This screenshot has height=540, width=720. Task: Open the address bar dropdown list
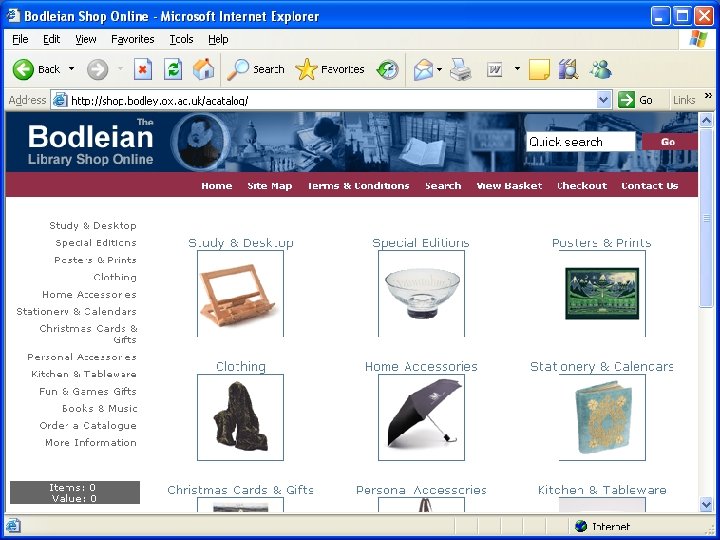click(x=604, y=100)
